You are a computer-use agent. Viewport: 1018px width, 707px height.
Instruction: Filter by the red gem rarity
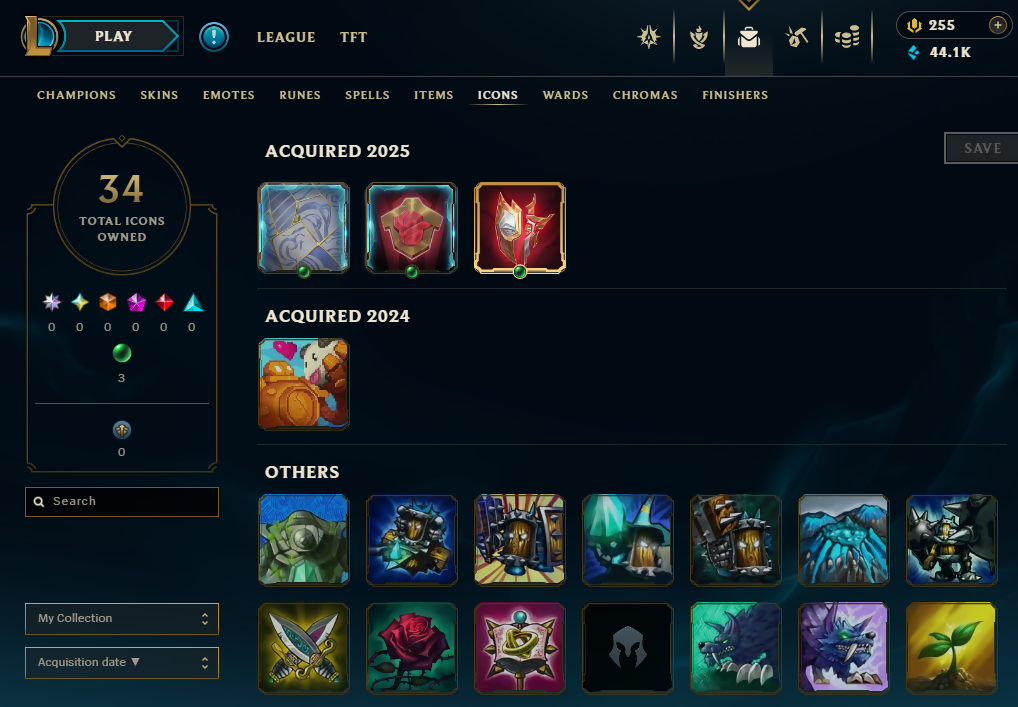point(164,302)
